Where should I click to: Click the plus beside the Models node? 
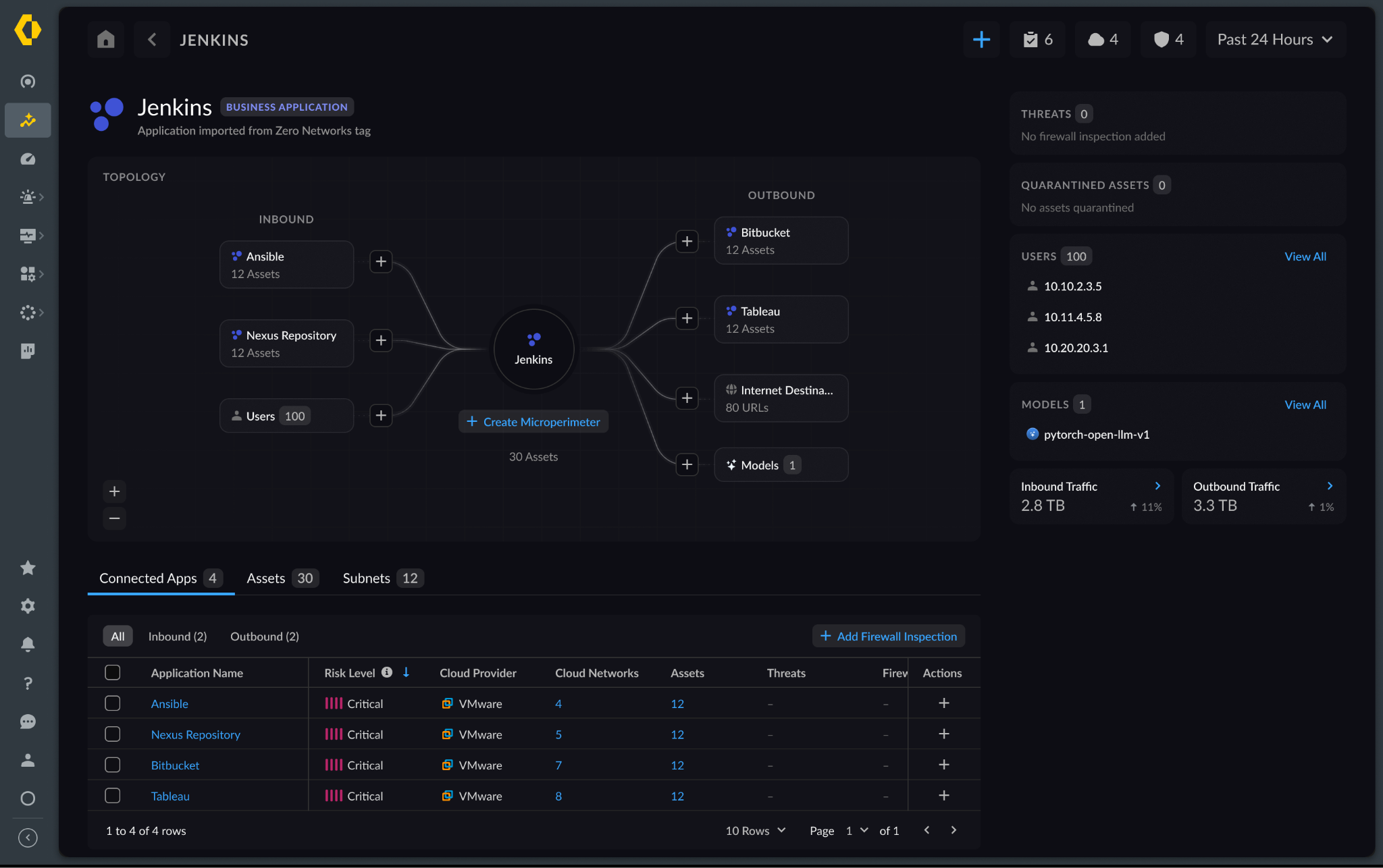pos(687,464)
